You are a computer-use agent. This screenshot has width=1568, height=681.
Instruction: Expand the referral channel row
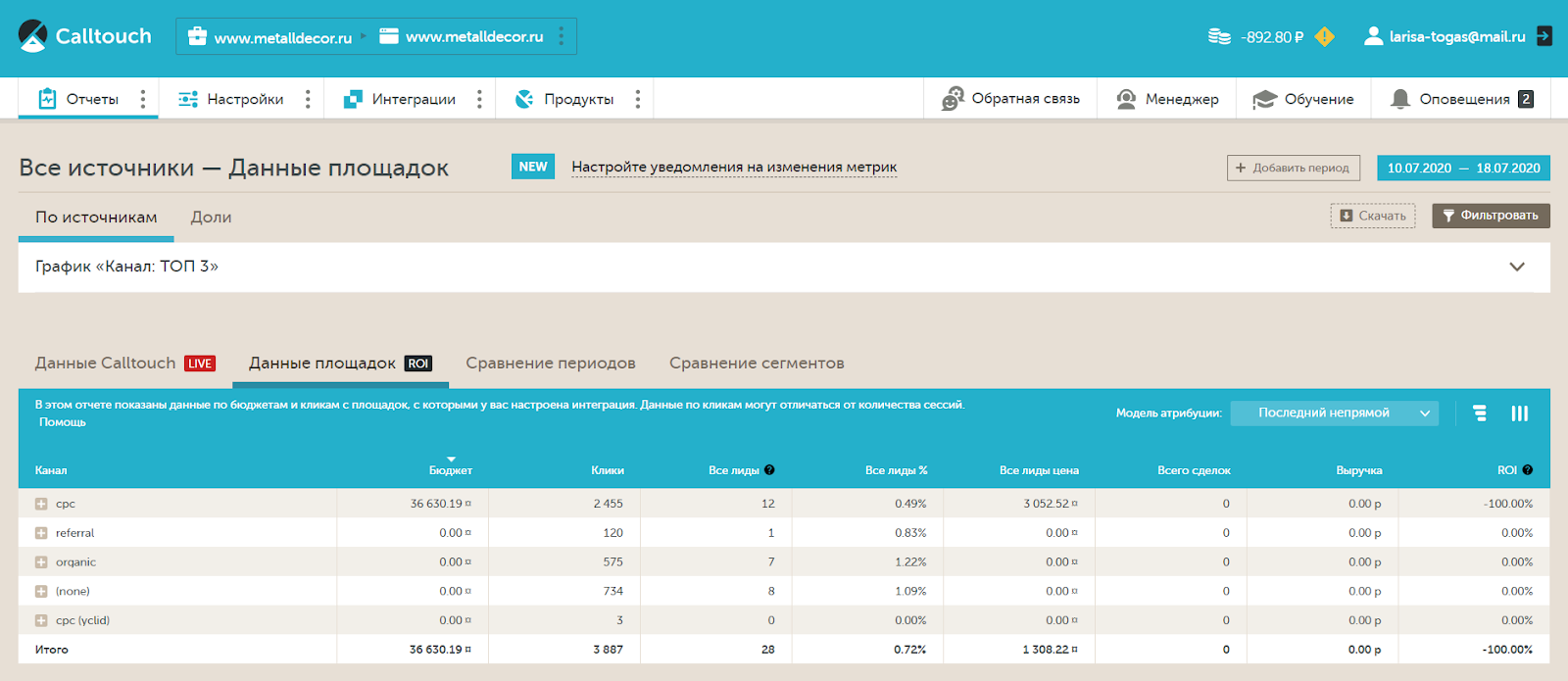[41, 533]
